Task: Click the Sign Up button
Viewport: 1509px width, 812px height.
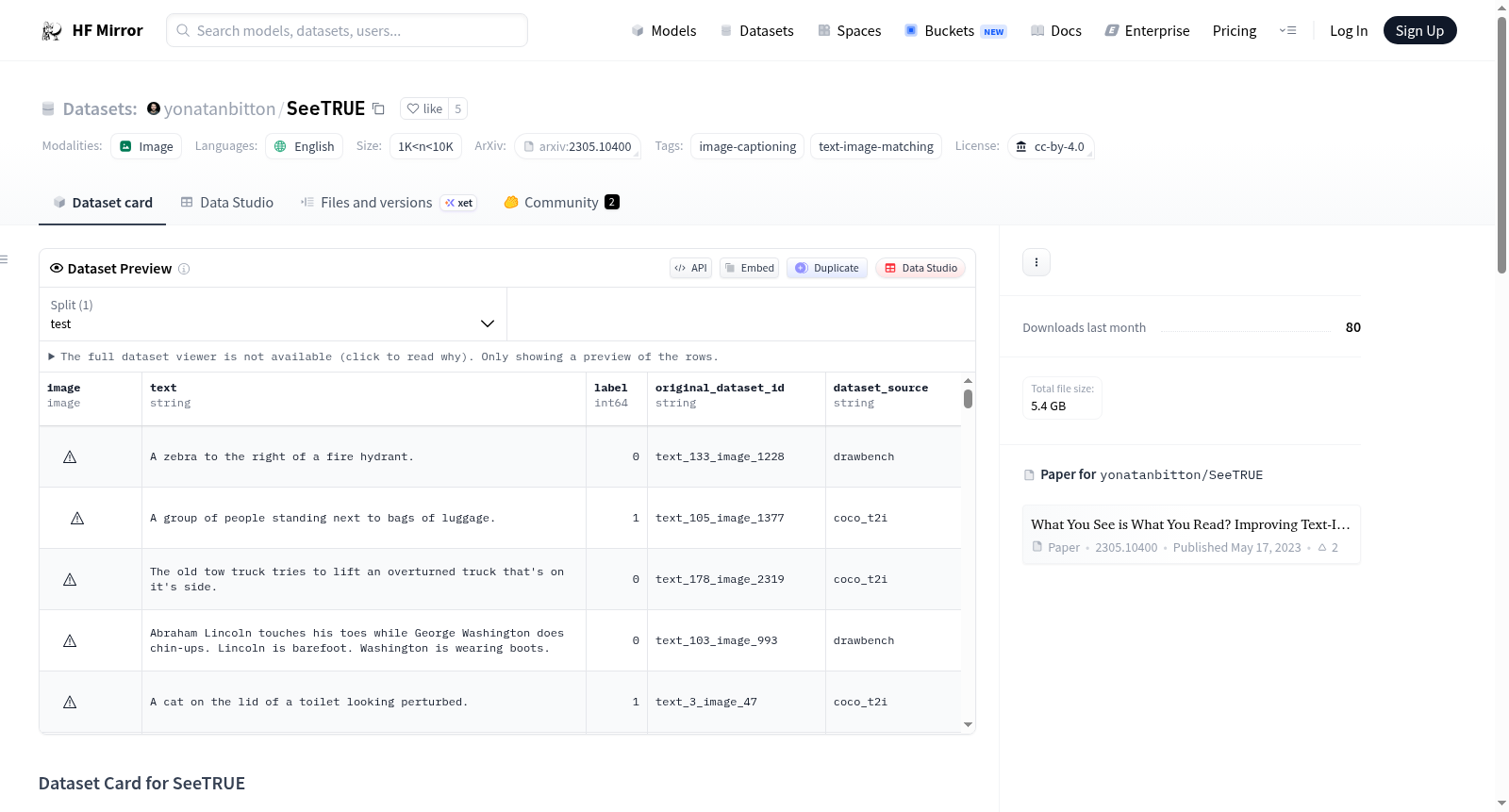Action: [1420, 31]
